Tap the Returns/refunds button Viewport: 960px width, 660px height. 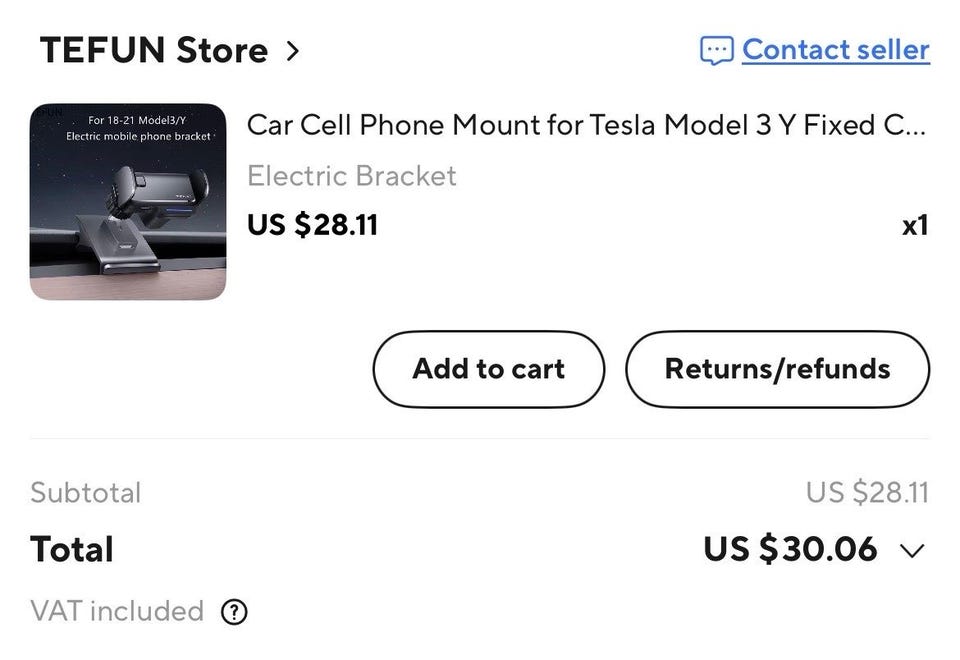(777, 369)
